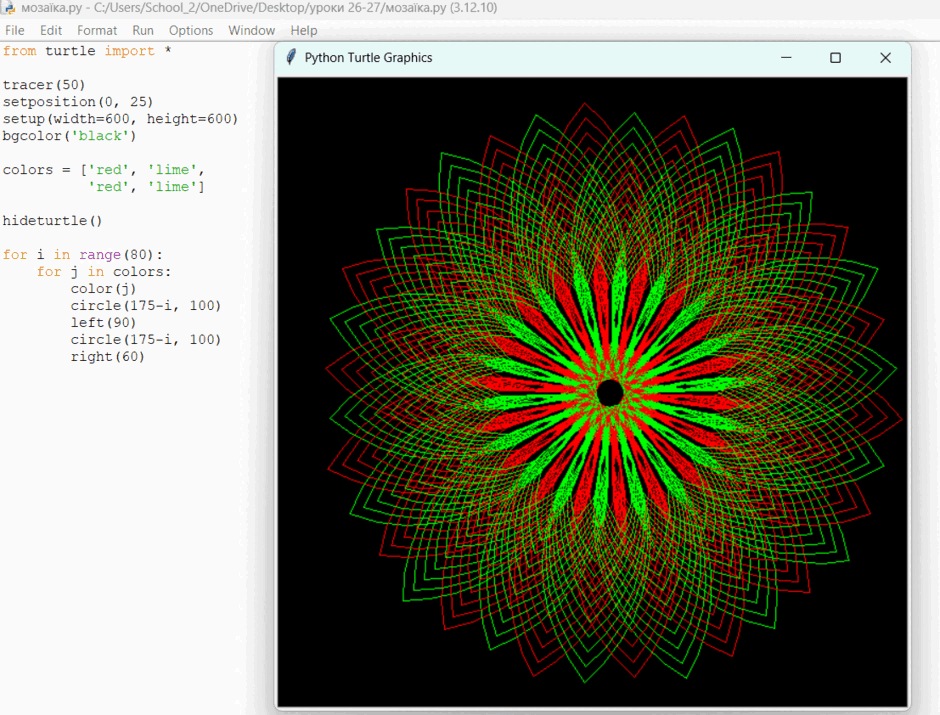Click the 'setup(width=600, height=600)' line
This screenshot has width=940, height=715.
click(120, 119)
